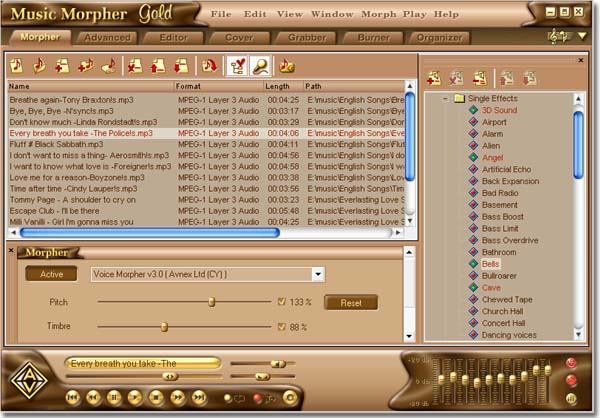
Task: Toggle the shuffle mode red indicator
Action: [x=258, y=398]
